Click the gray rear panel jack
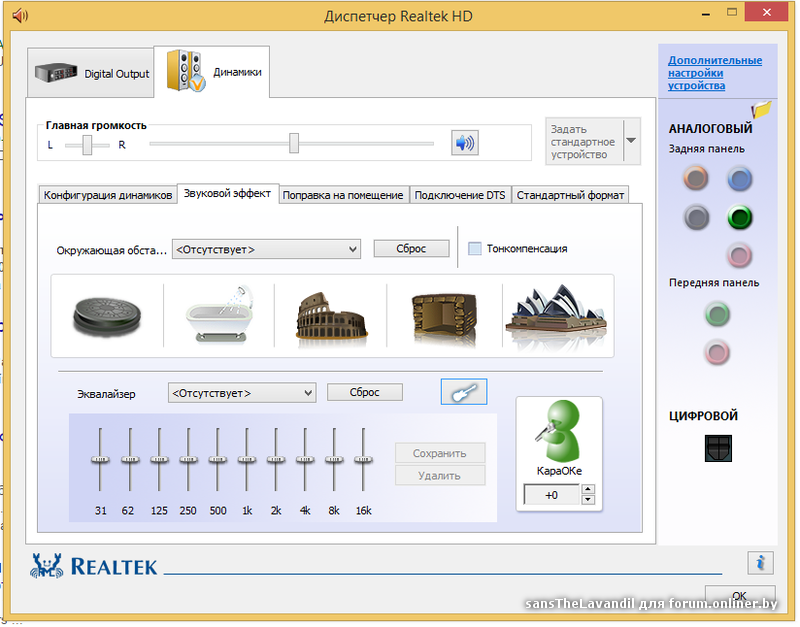 tap(697, 218)
